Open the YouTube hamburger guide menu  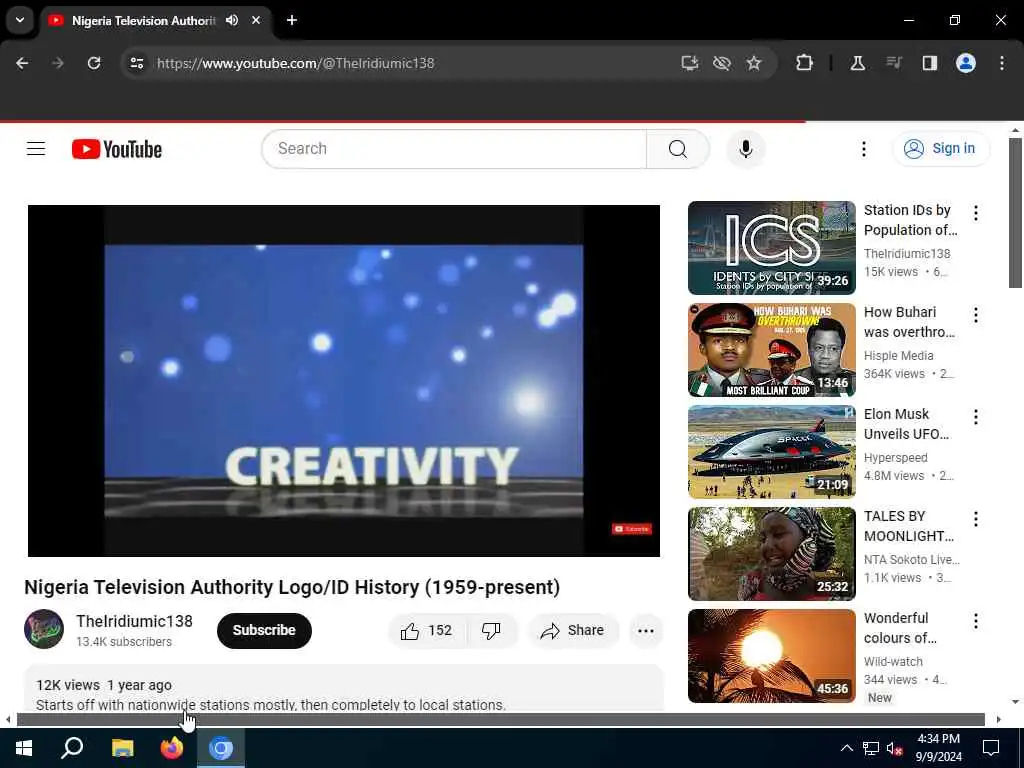tap(36, 149)
